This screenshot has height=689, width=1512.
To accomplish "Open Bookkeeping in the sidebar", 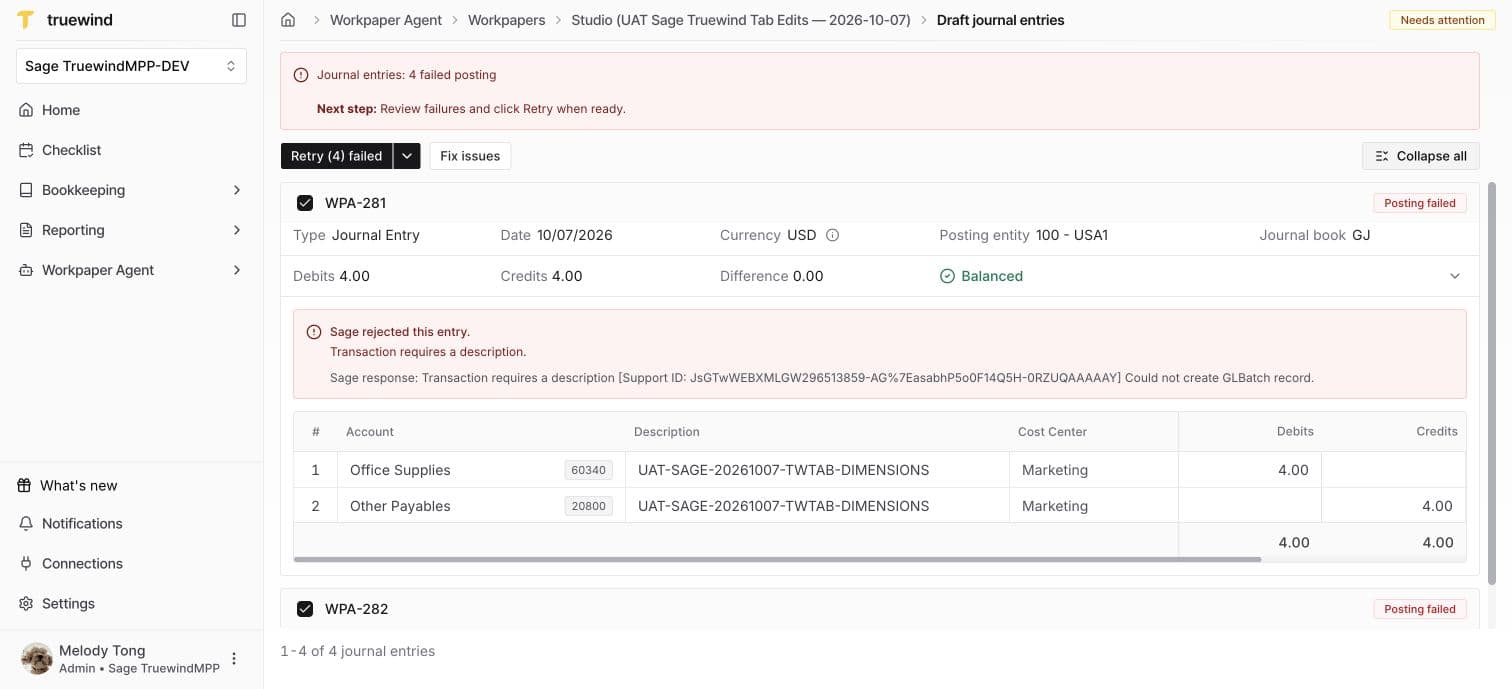I will coord(131,190).
